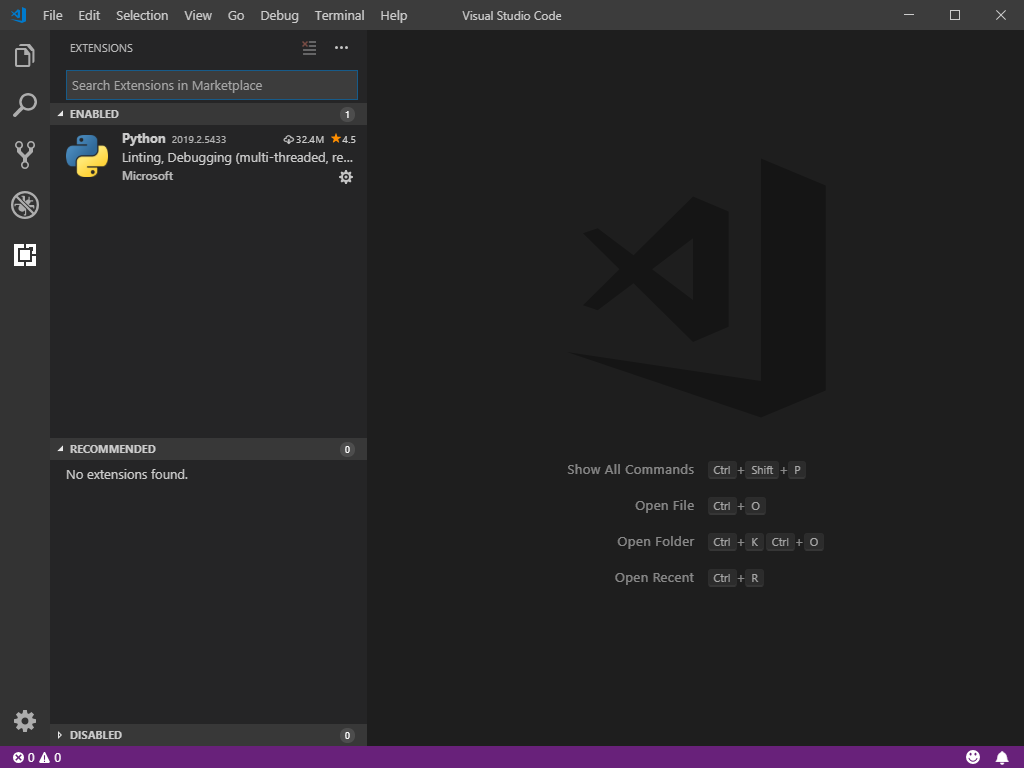
Task: Minimize the Visual Studio Code window
Action: (x=909, y=15)
